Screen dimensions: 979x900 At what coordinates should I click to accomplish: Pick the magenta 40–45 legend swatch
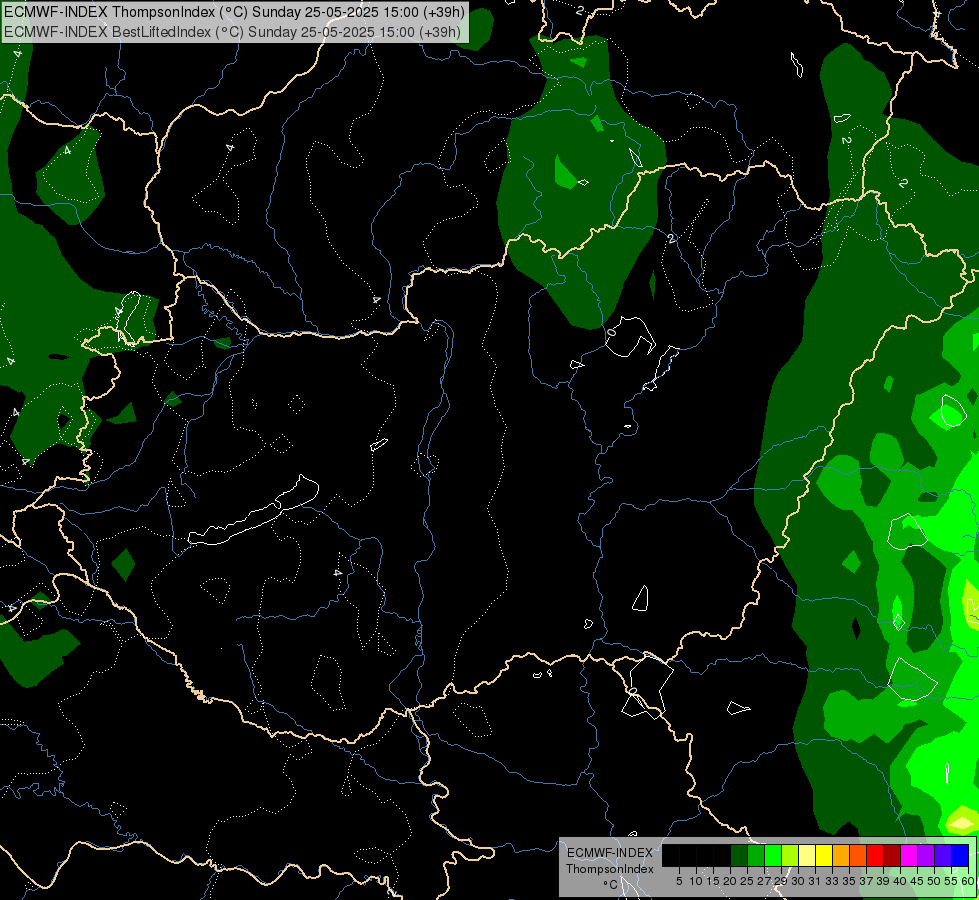(909, 855)
